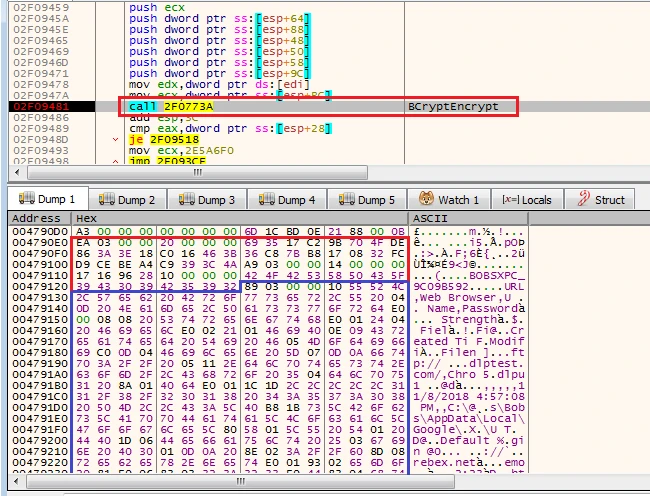Click dump address 00479190
650x496 pixels.
pos(40,363)
